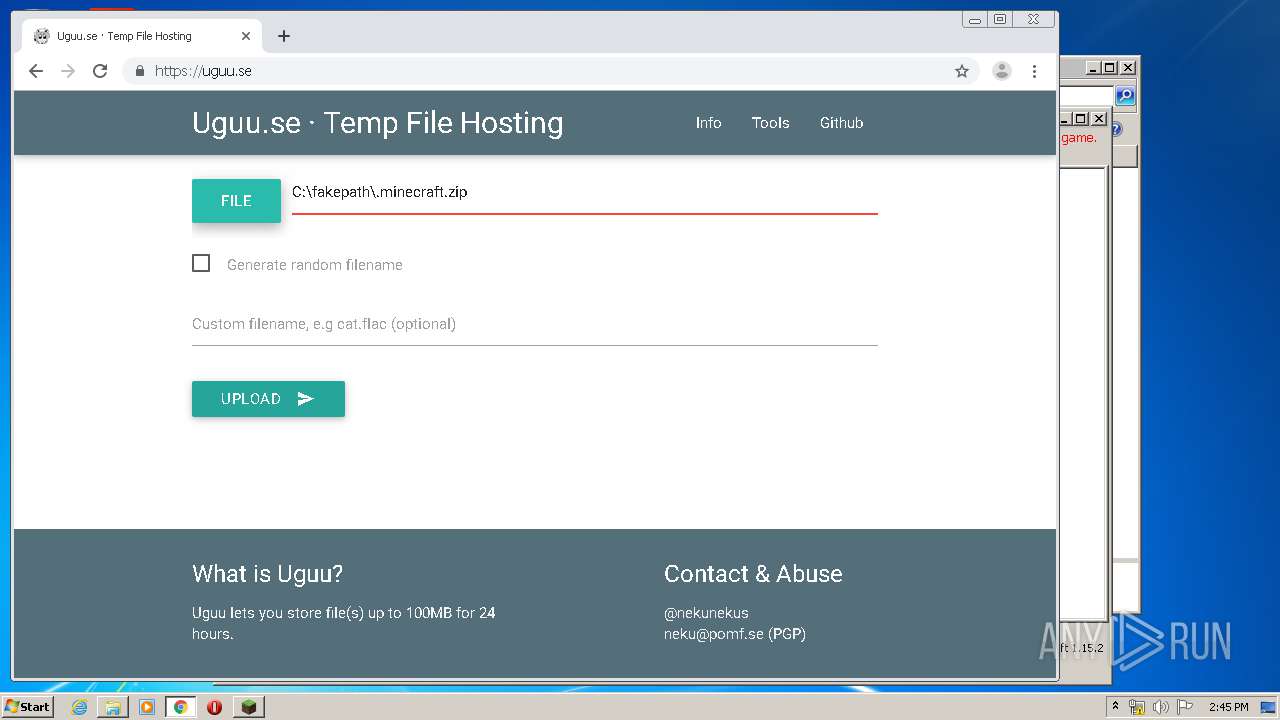Click the 'What is Uguu?' heading
This screenshot has height=720, width=1280.
click(268, 574)
